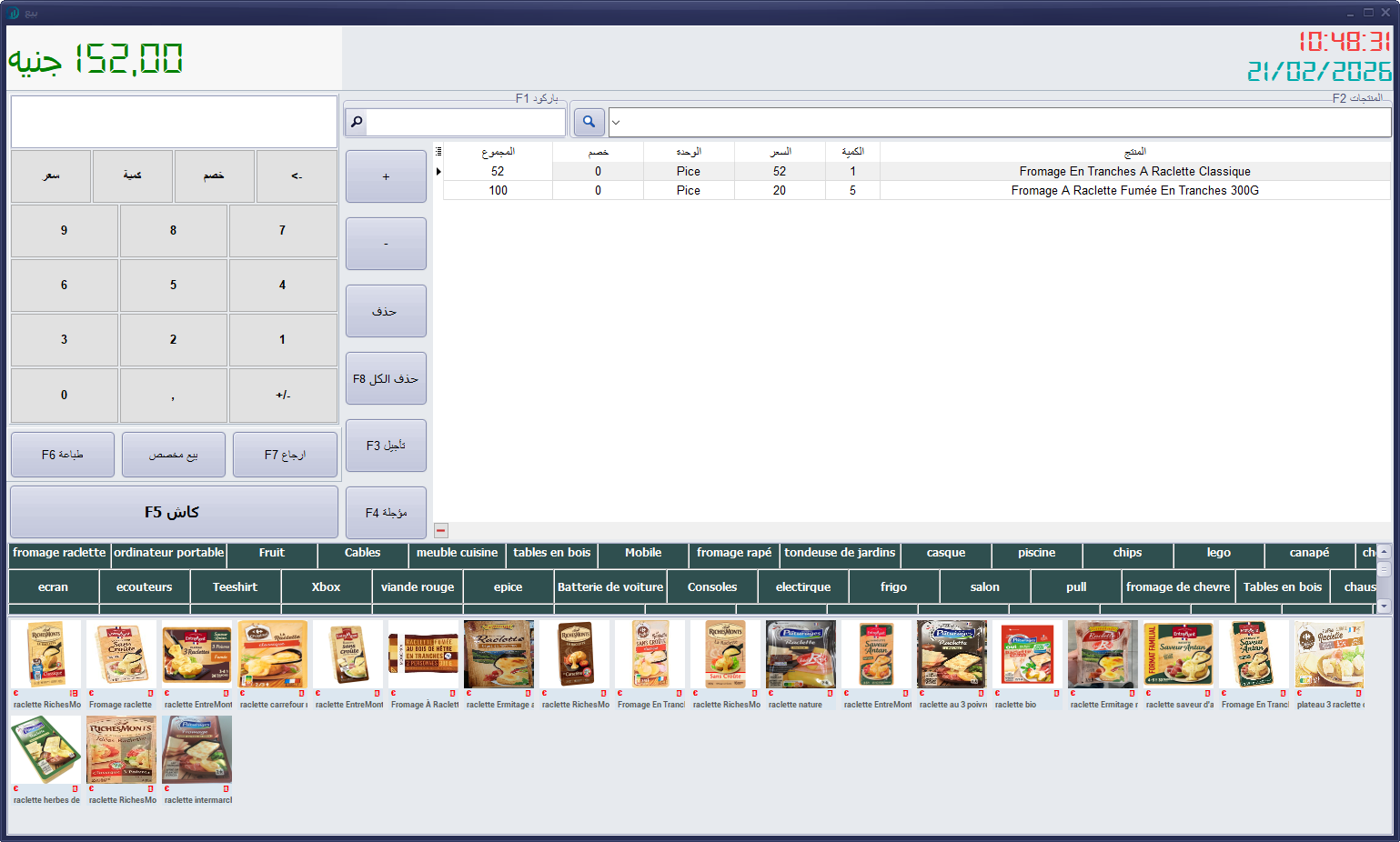
Task: Add the raclette bio product
Action: (x=1027, y=656)
